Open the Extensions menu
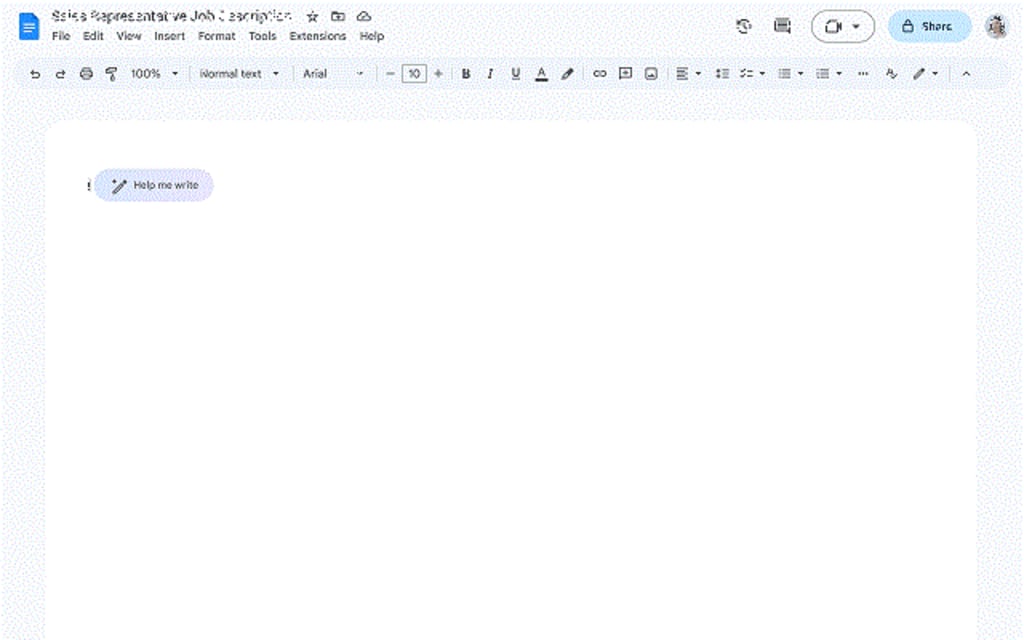The image size is (1024, 640). 318,36
